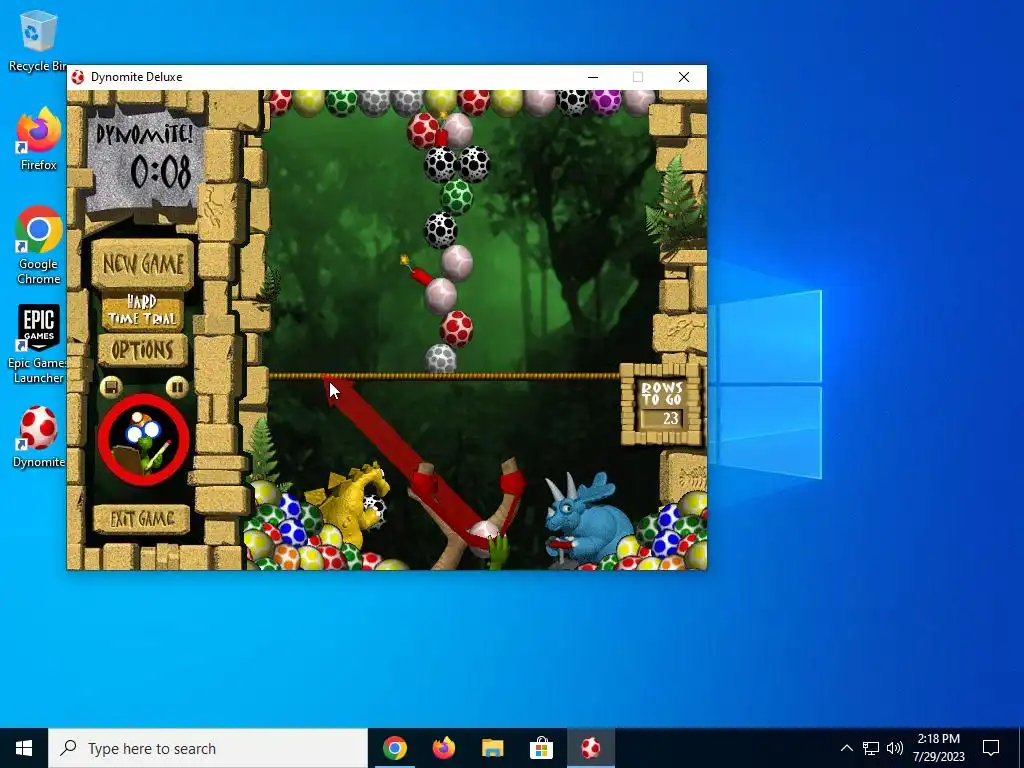Click the lone green spotted egg in column
This screenshot has height=768, width=1024.
pyautogui.click(x=456, y=196)
